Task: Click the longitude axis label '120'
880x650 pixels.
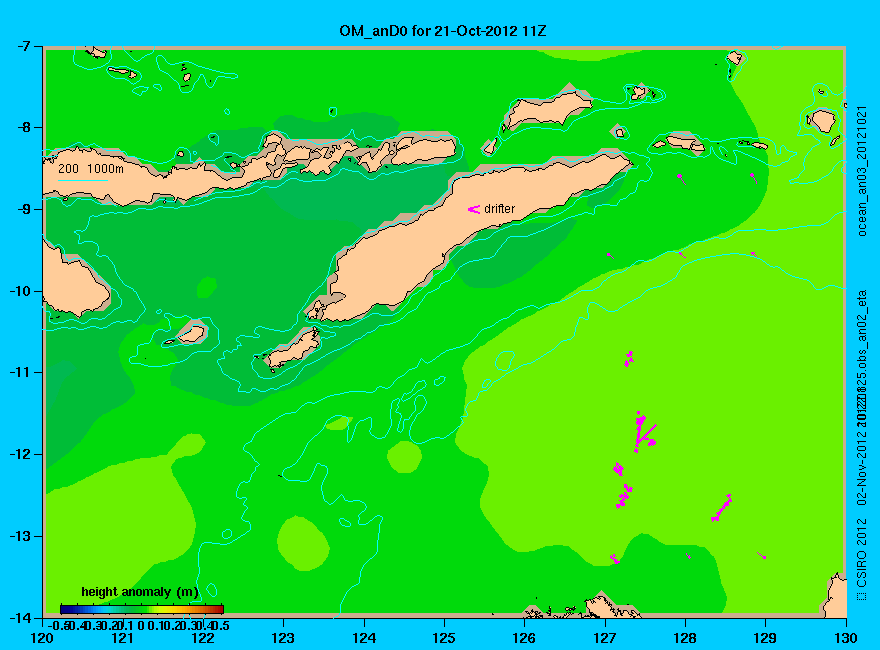Action: tap(42, 638)
